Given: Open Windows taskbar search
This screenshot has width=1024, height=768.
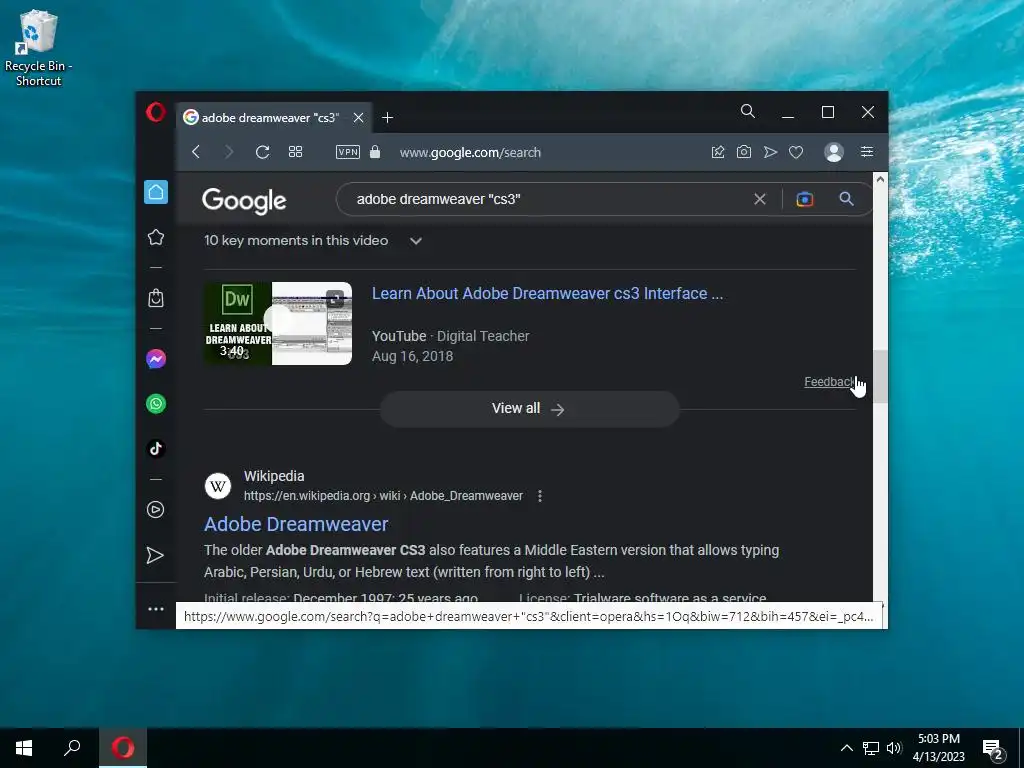Looking at the screenshot, I should 72,748.
